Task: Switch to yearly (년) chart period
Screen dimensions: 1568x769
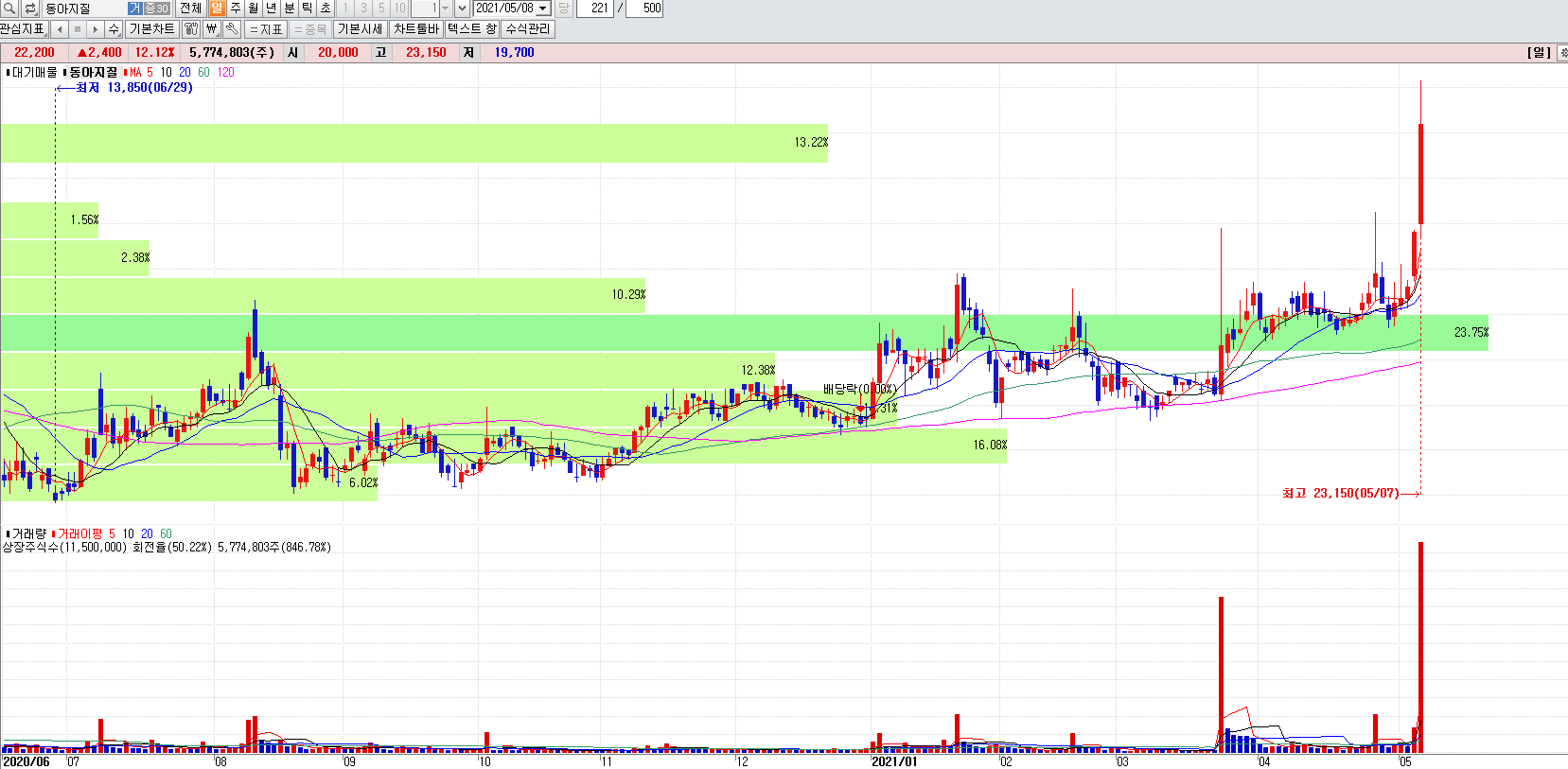Action: tap(272, 9)
